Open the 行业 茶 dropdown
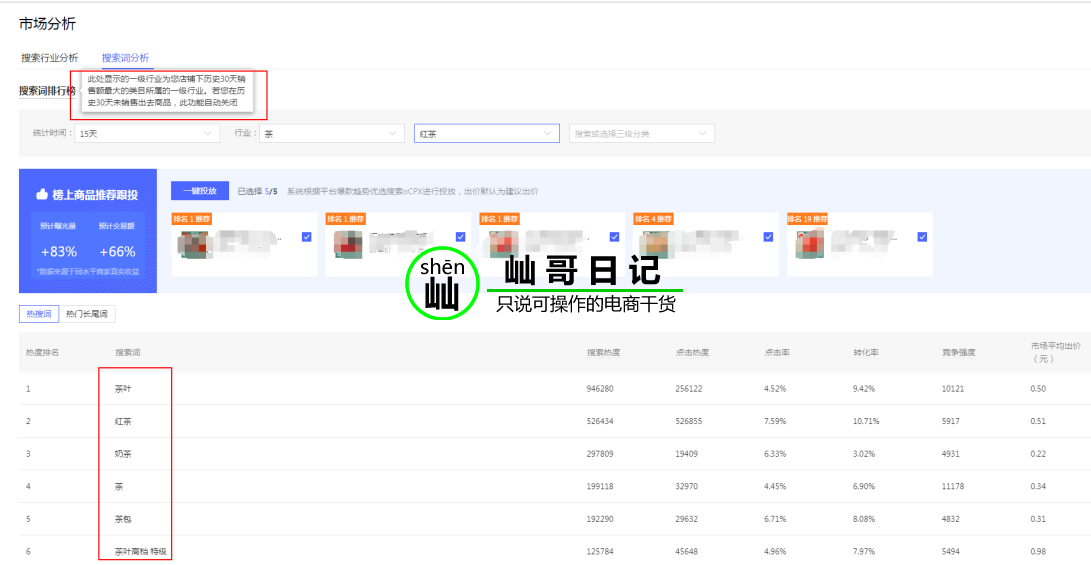This screenshot has width=1091, height=565. coord(331,134)
